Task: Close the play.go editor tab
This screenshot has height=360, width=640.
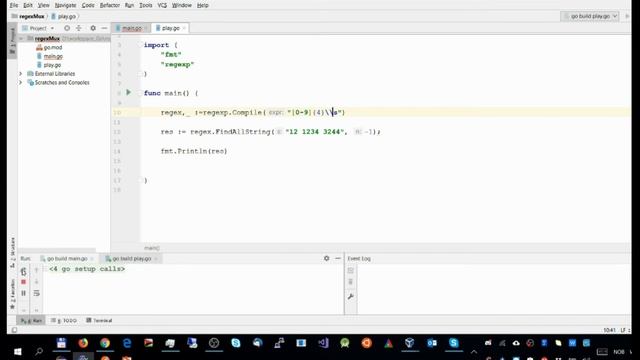Action: (x=184, y=28)
